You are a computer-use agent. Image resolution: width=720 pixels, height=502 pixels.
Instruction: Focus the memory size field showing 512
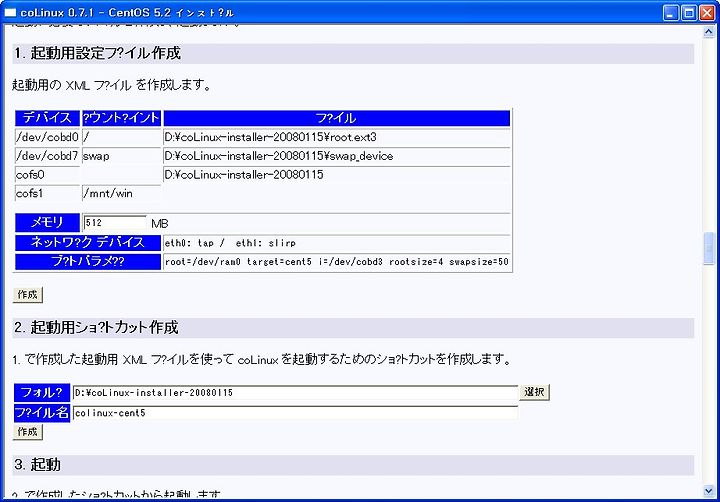tap(114, 223)
